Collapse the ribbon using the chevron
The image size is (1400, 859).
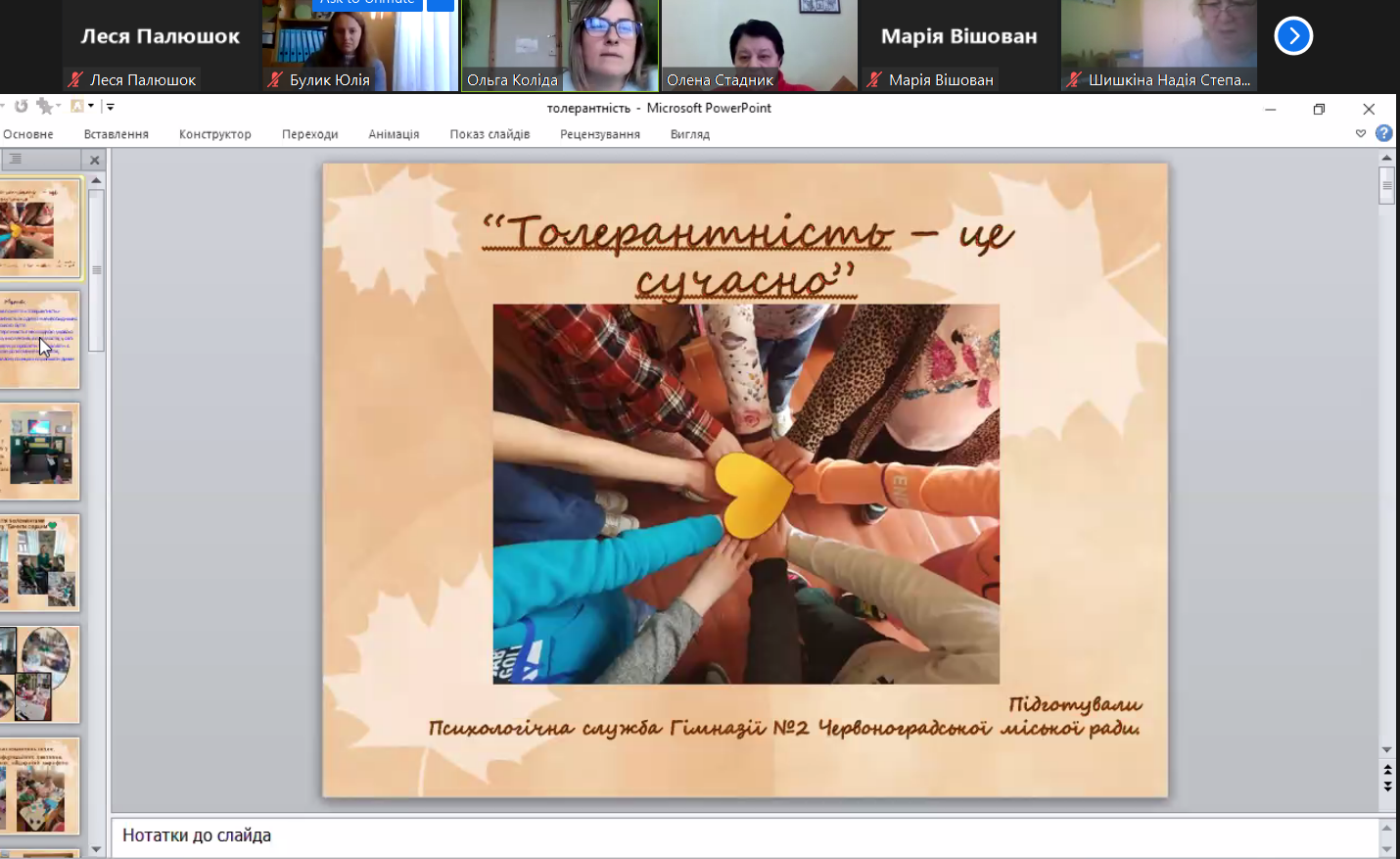point(1360,133)
